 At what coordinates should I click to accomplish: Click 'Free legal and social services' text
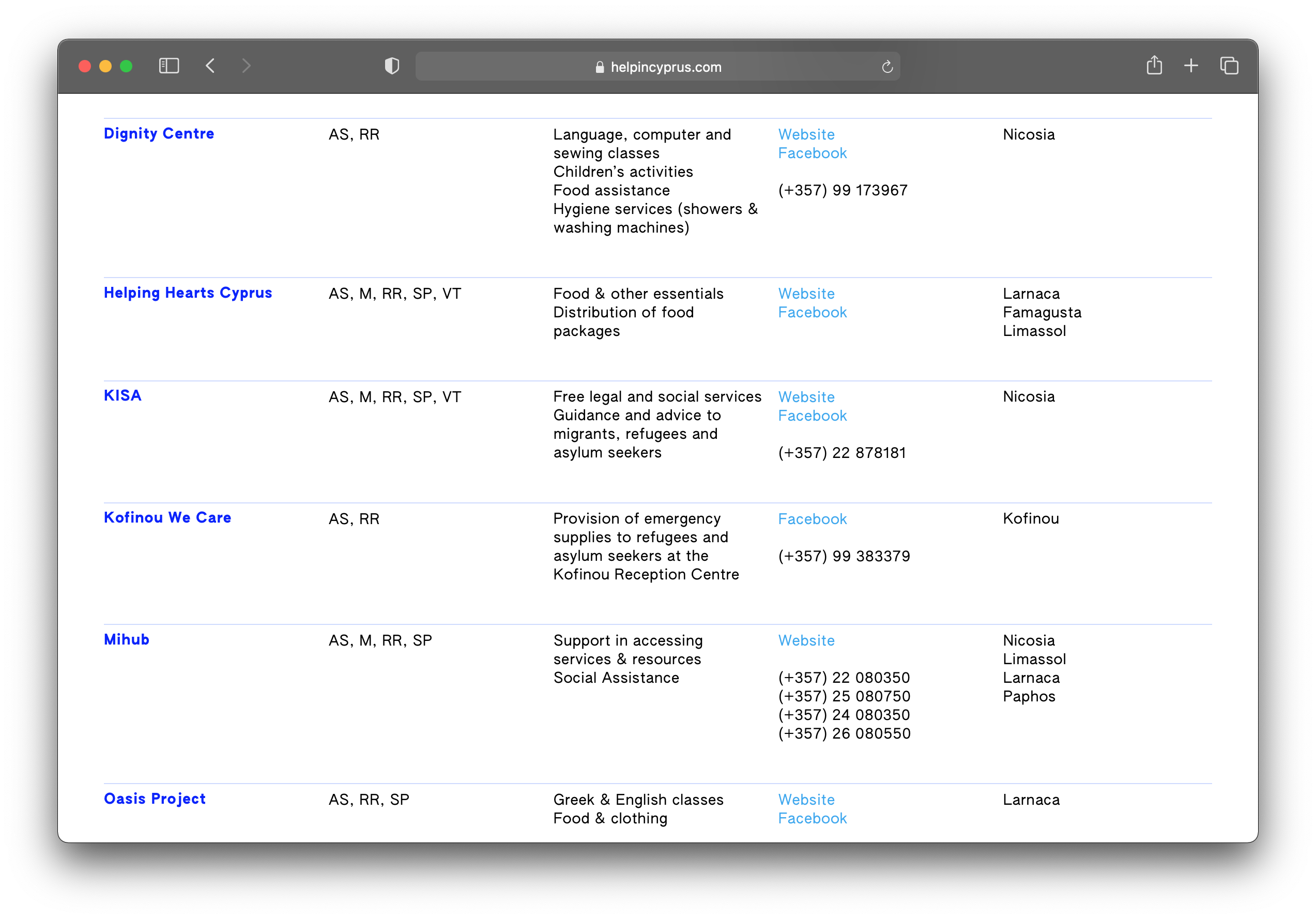point(657,397)
